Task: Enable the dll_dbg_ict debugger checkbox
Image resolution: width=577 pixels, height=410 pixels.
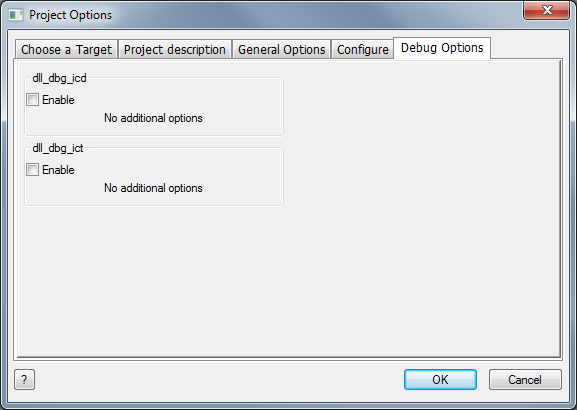Action: (x=32, y=170)
